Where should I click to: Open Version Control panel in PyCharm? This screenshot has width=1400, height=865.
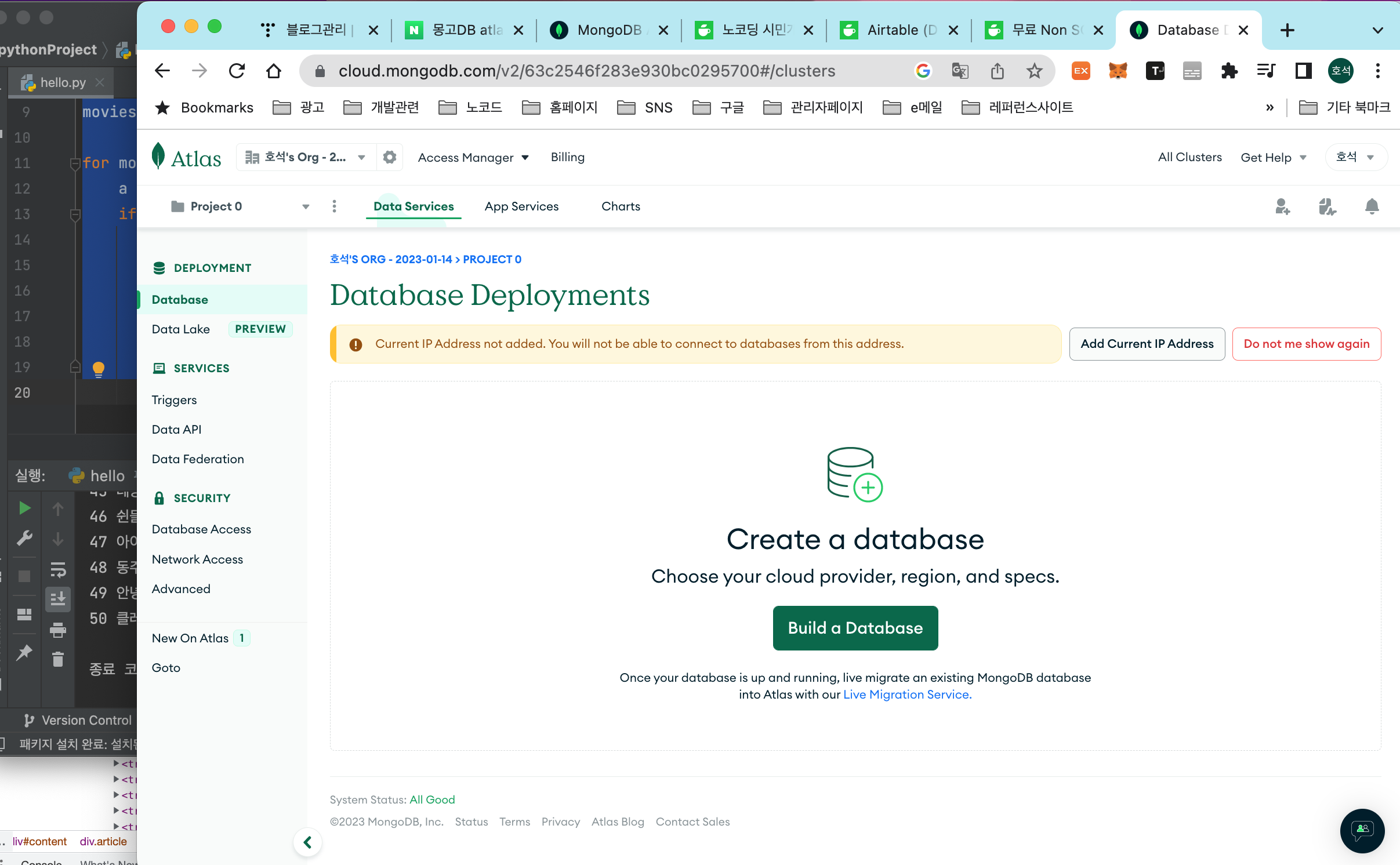(x=78, y=720)
